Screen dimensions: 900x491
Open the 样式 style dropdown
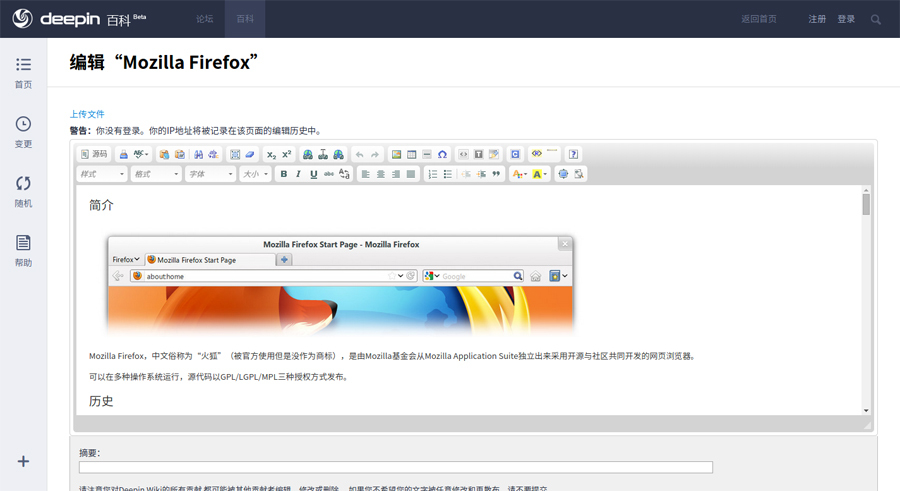point(102,174)
